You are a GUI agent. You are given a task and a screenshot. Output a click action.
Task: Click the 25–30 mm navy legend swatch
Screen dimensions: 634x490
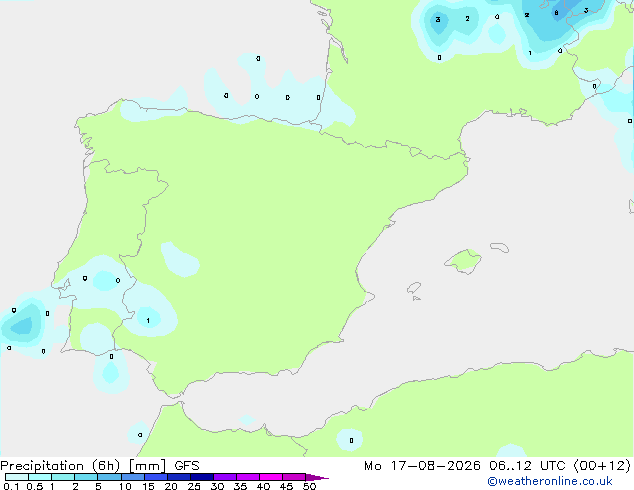pos(202,477)
